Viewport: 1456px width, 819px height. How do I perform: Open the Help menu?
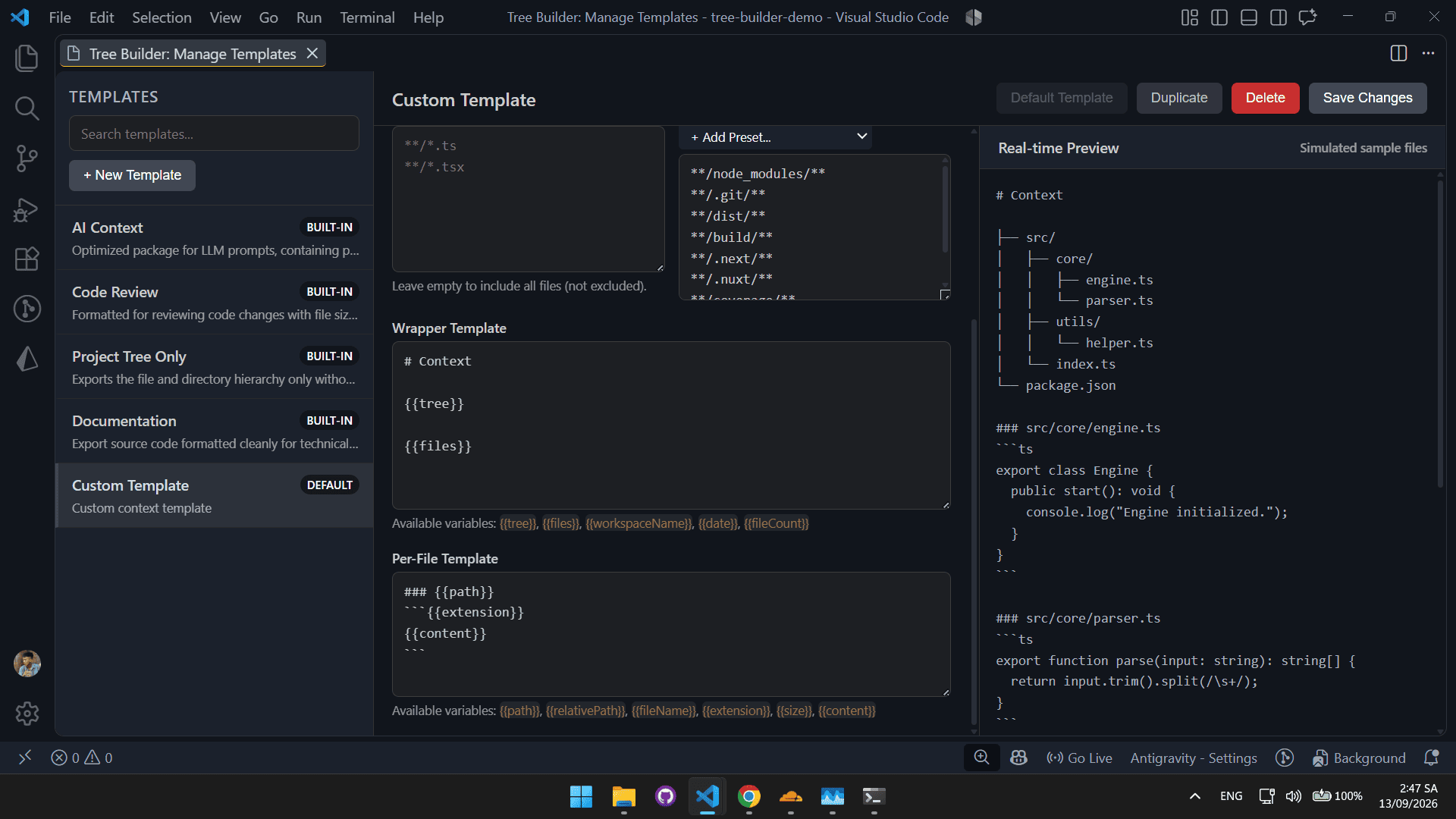tap(428, 17)
